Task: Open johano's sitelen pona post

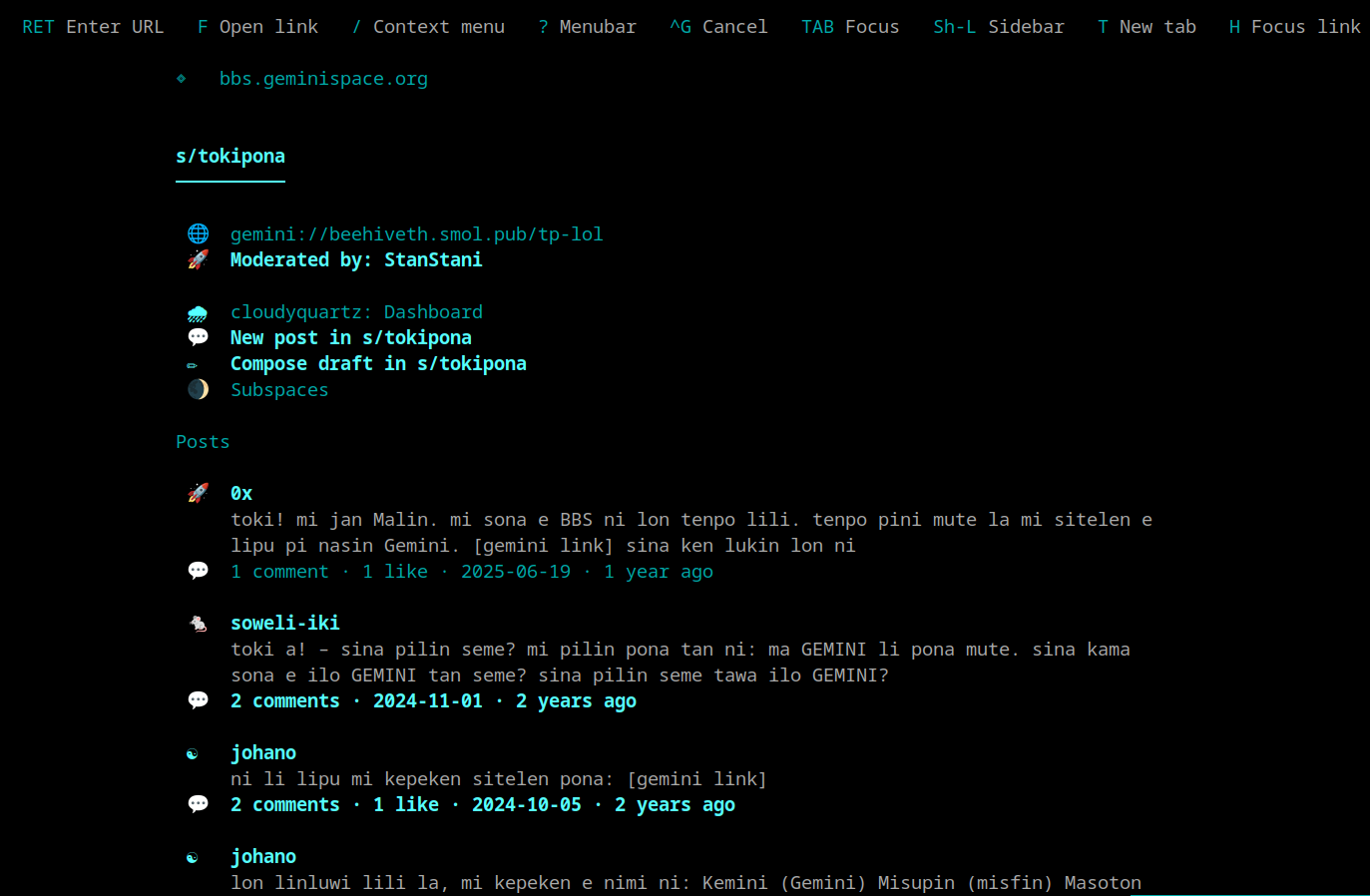Action: (263, 753)
